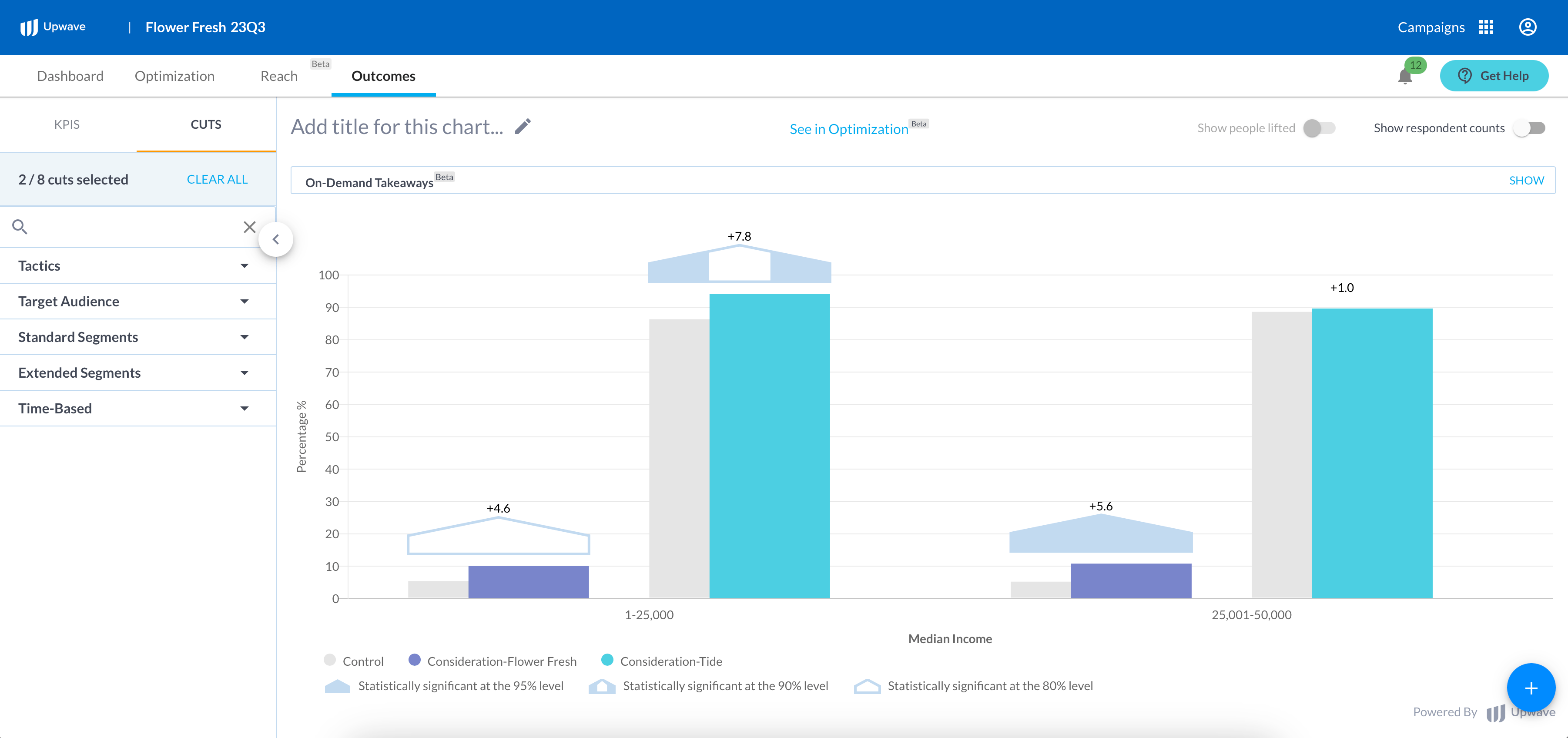The height and width of the screenshot is (738, 1568).
Task: Open See in Optimization link
Action: tap(848, 129)
